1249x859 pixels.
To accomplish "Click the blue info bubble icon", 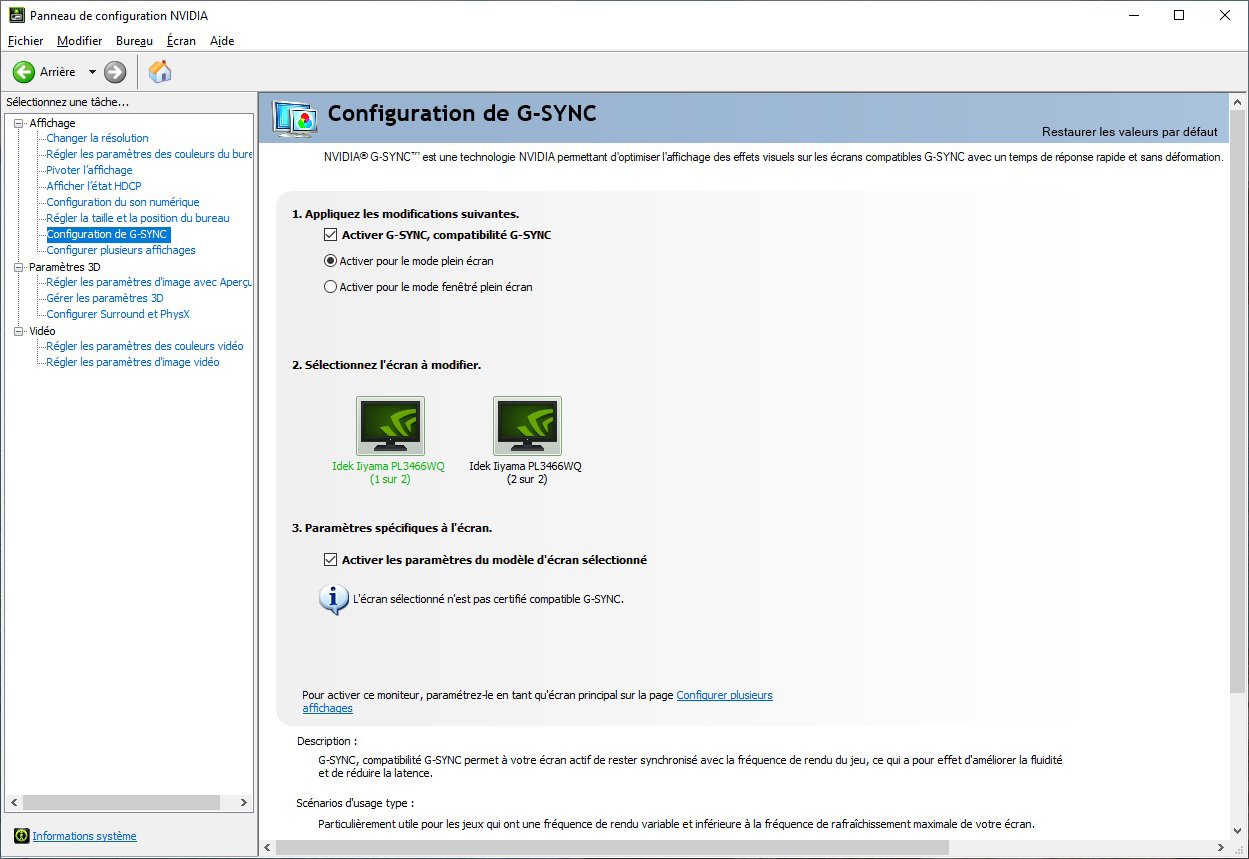I will pyautogui.click(x=334, y=599).
